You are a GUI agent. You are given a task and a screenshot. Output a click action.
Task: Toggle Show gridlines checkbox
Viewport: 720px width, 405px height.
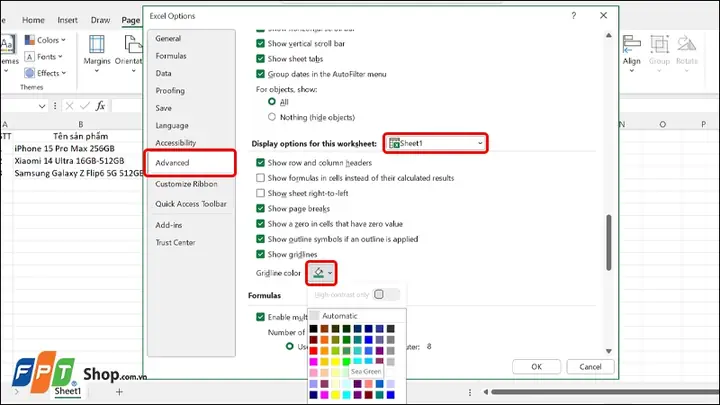tap(260, 254)
